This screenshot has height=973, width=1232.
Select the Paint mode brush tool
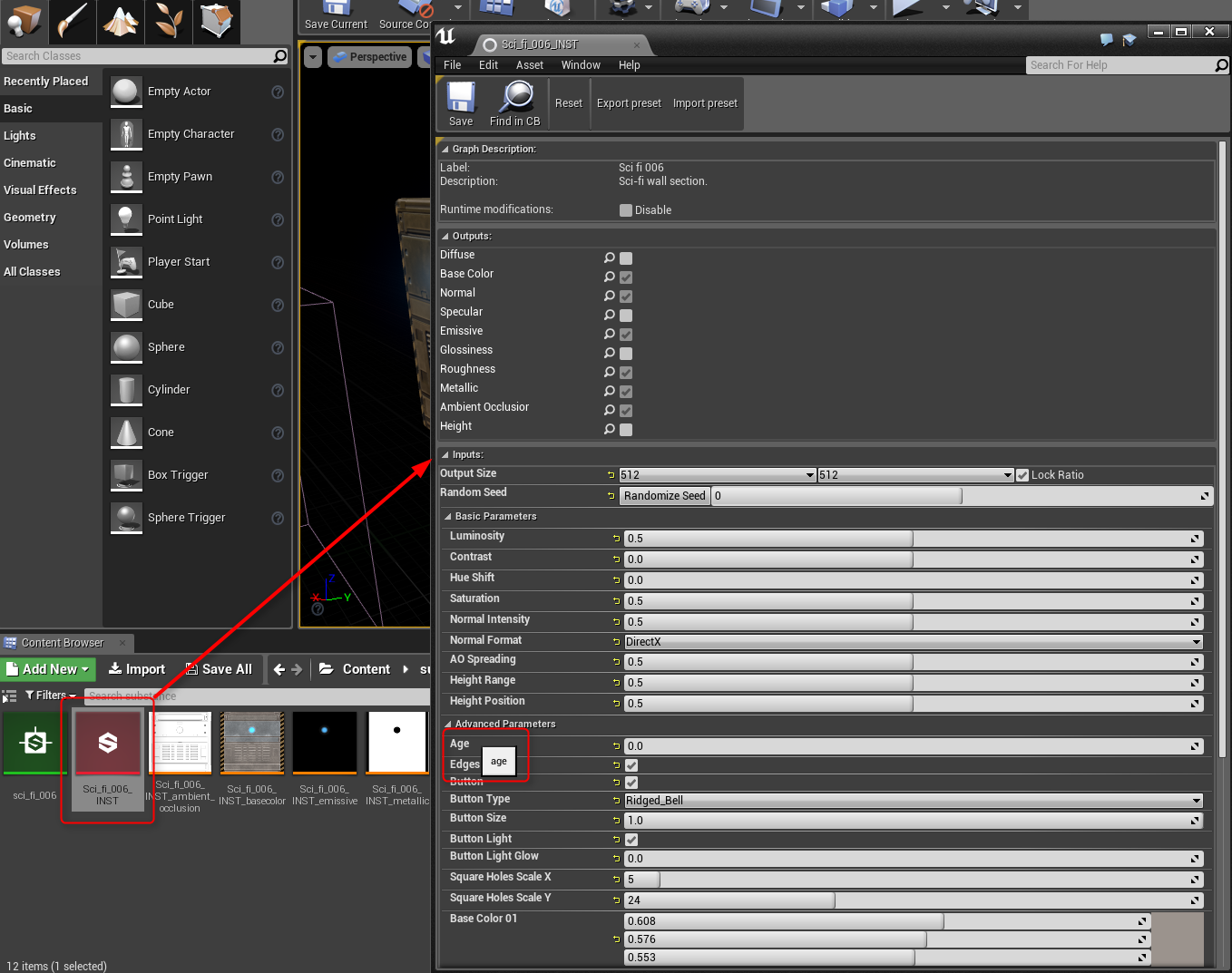72,22
